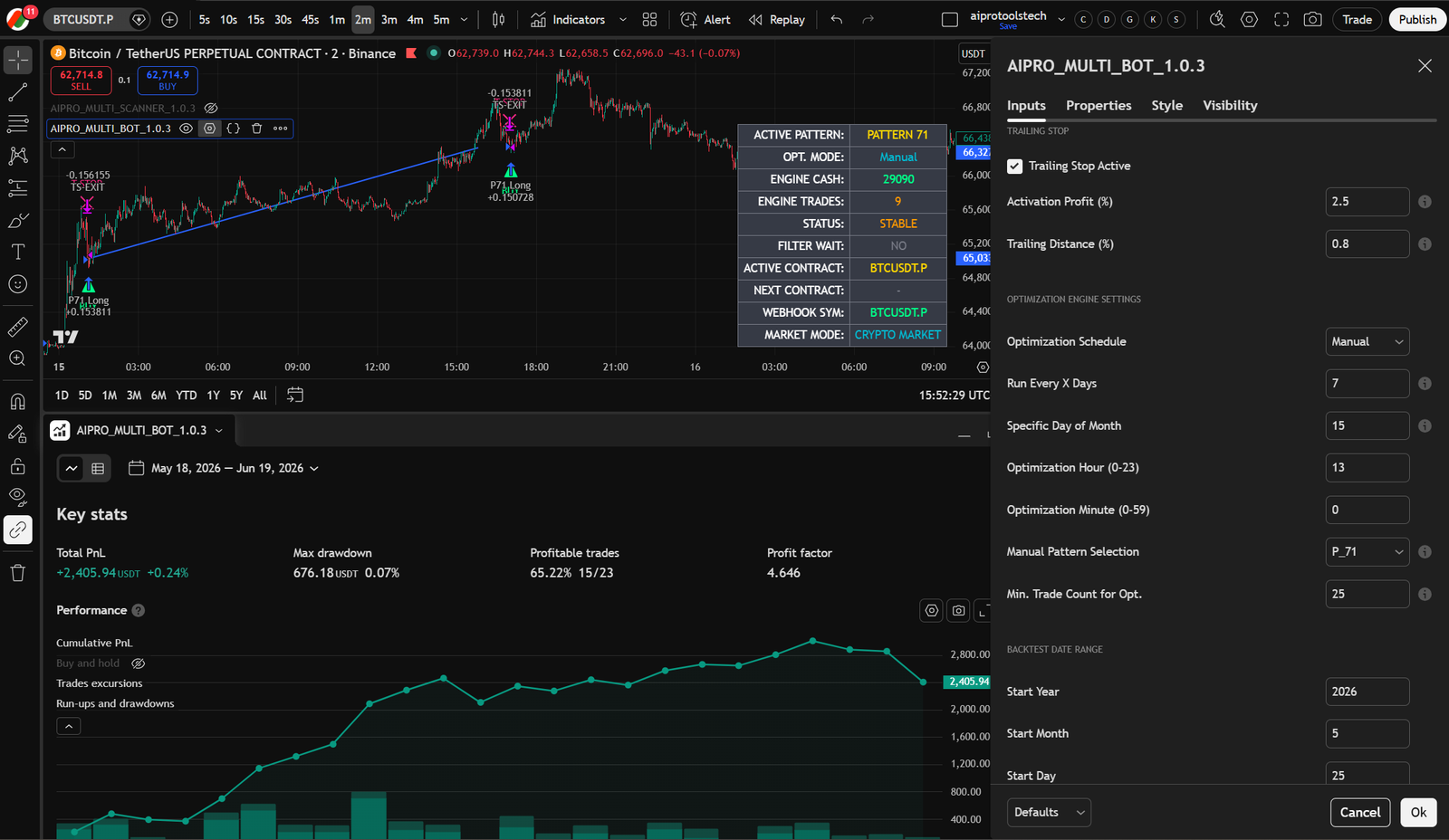Click the Ok button
The height and width of the screenshot is (840, 1449).
(x=1418, y=812)
